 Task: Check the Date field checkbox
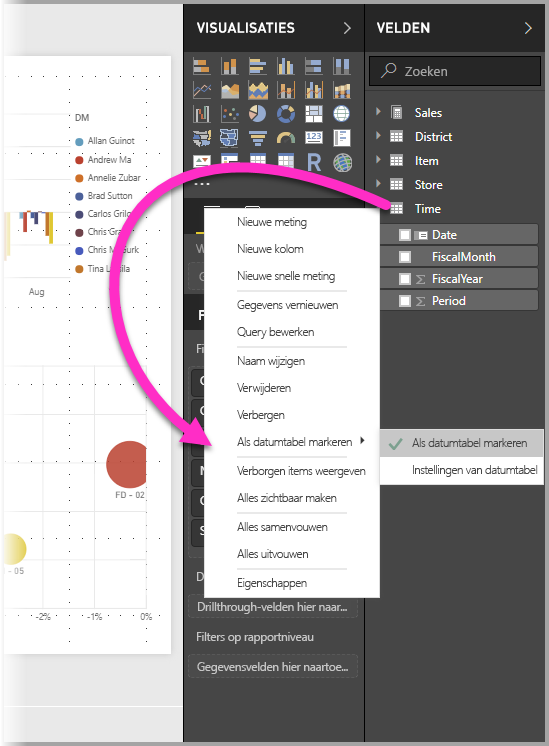[405, 235]
